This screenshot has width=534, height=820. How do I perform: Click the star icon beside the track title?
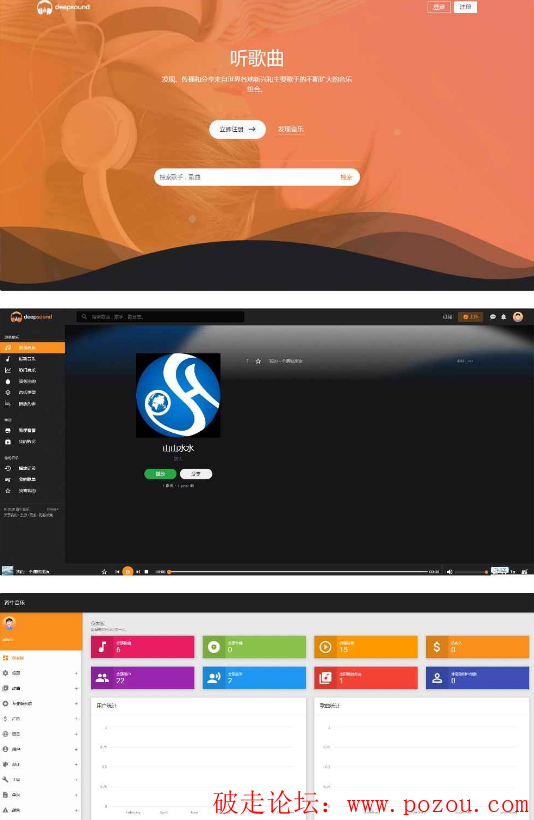coord(258,361)
